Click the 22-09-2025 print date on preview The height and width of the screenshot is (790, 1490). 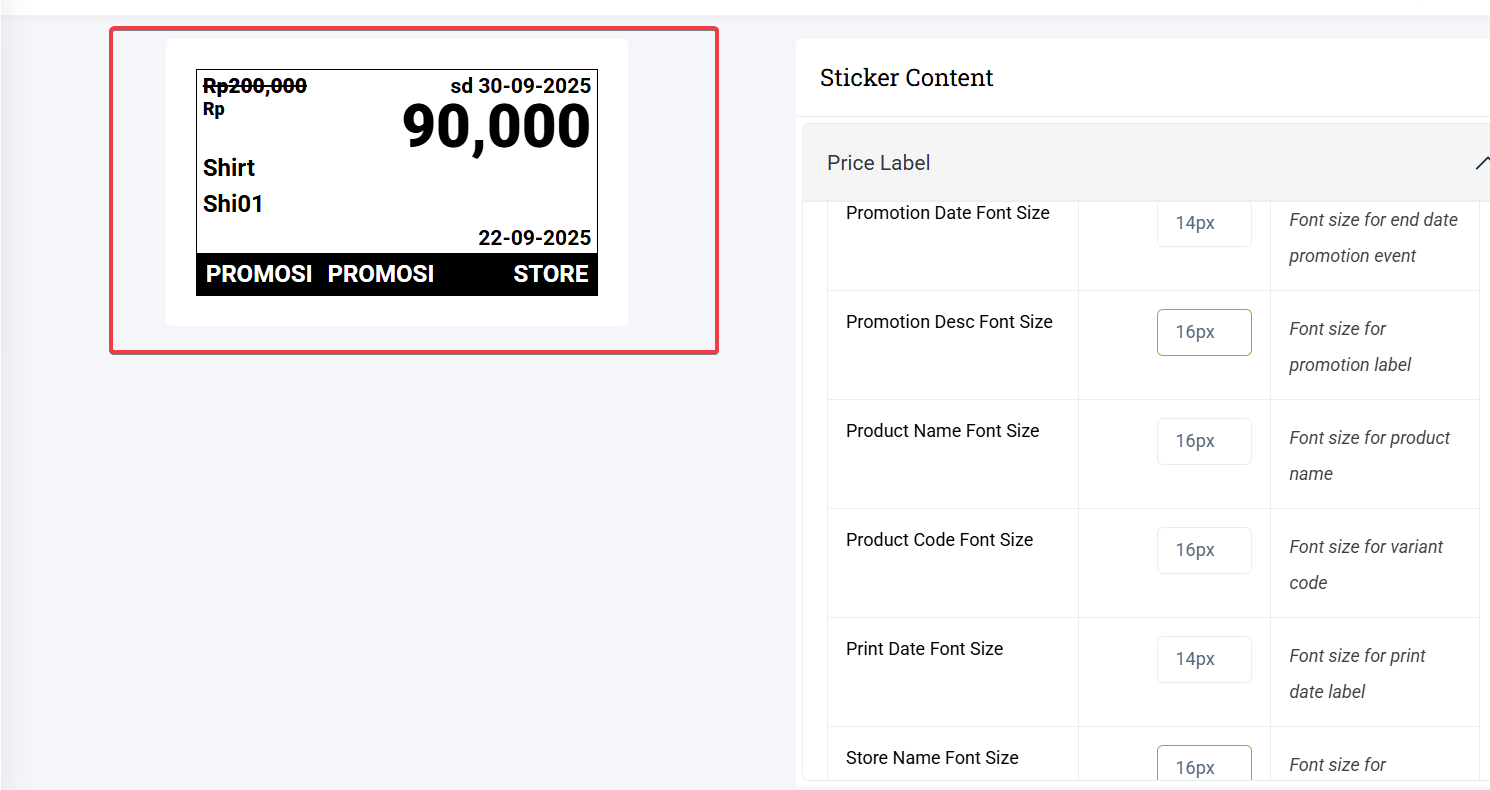pyautogui.click(x=534, y=238)
